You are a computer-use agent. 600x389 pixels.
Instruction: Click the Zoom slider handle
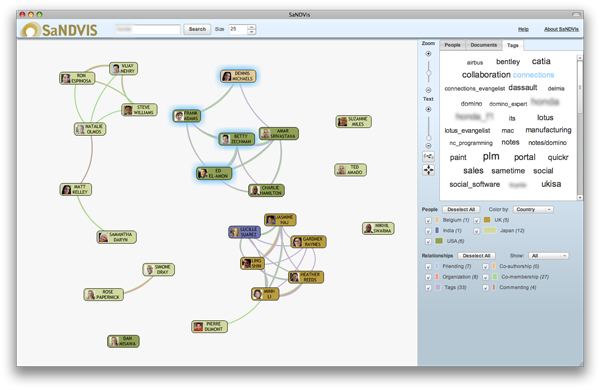(x=428, y=73)
